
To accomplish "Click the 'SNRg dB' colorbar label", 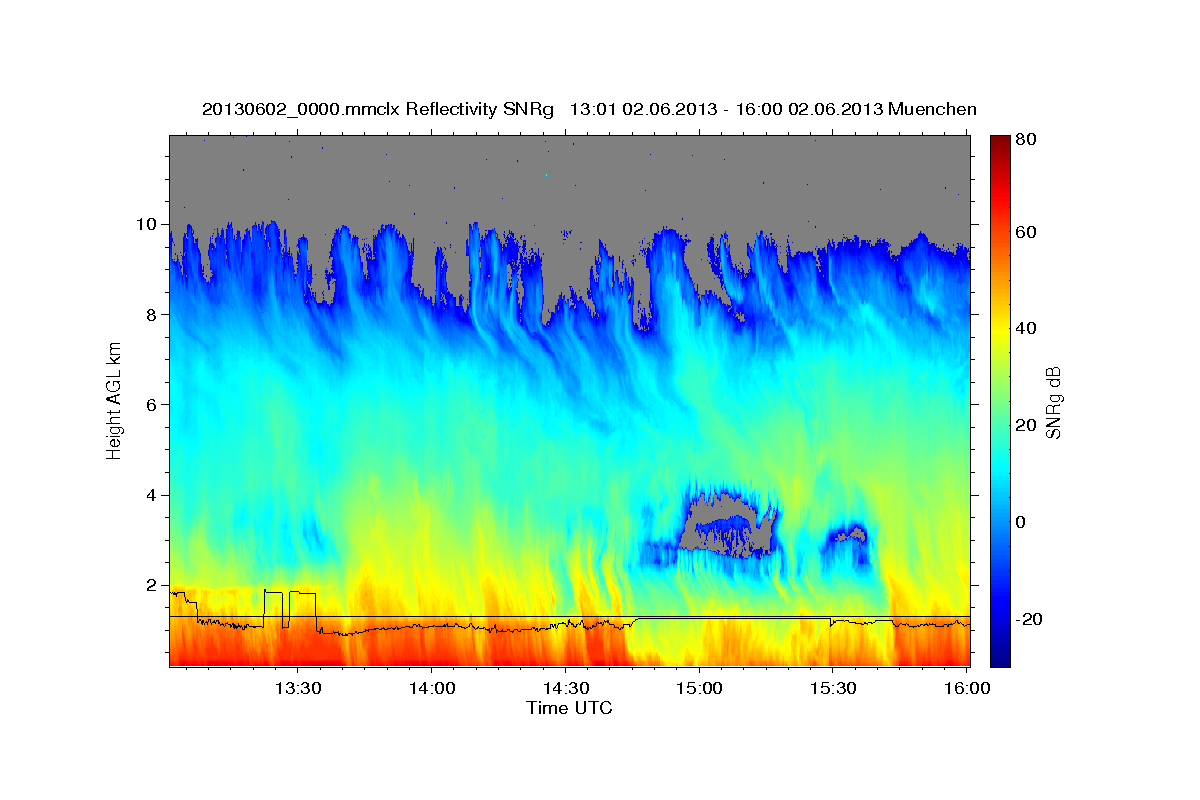I will pos(1053,402).
